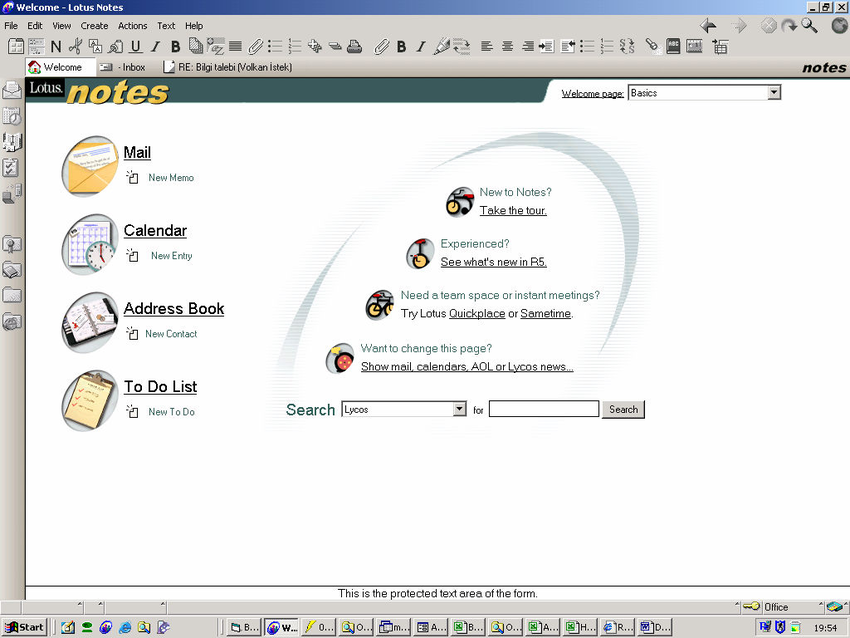Viewport: 850px width, 638px height.
Task: Click the ruler toolbar icon
Action: 694,47
